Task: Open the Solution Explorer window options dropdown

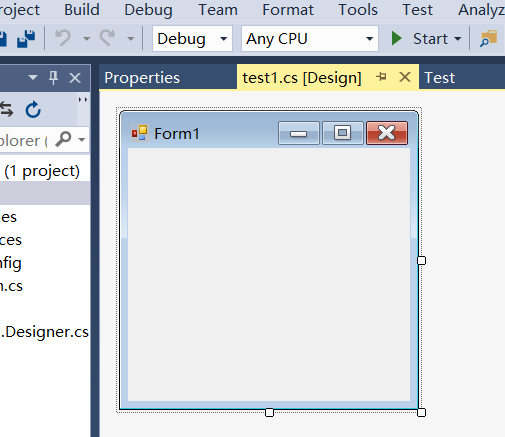Action: click(33, 78)
